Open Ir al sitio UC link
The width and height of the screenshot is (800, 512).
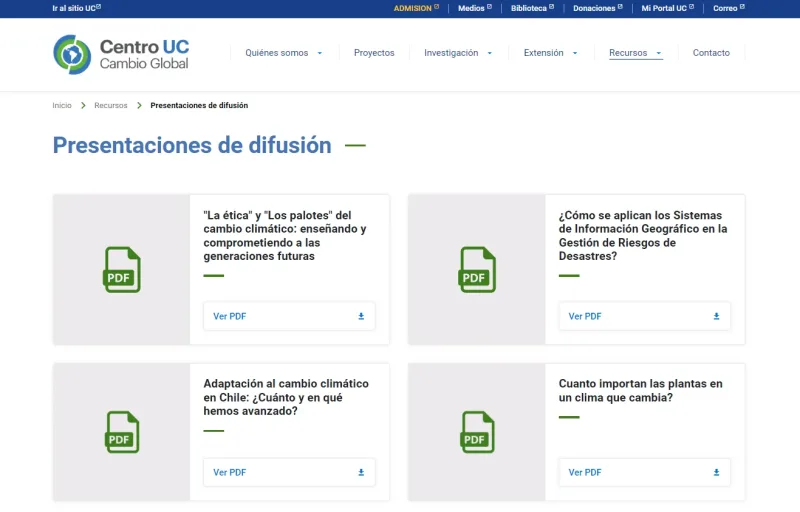point(77,8)
